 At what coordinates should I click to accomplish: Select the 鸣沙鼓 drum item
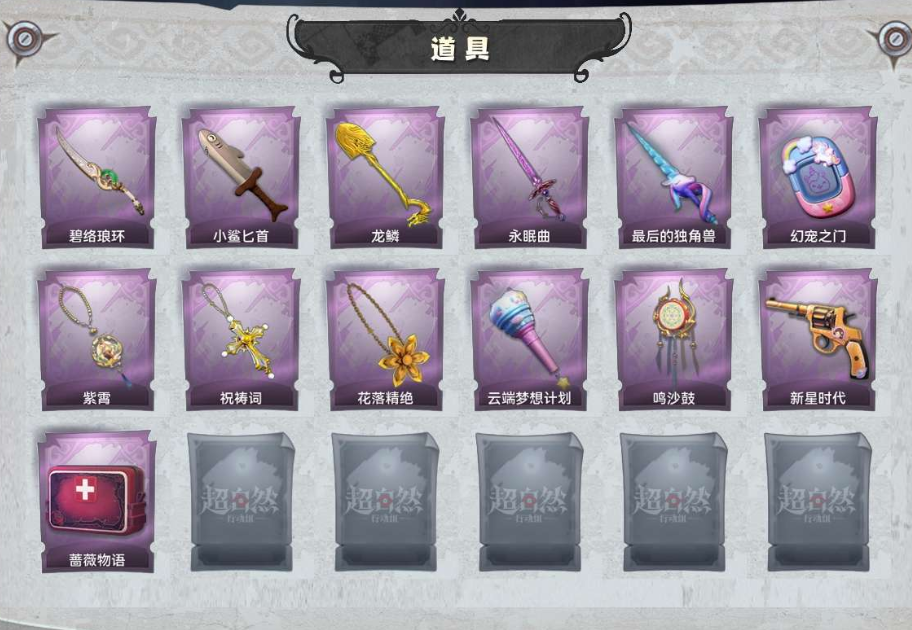click(674, 340)
